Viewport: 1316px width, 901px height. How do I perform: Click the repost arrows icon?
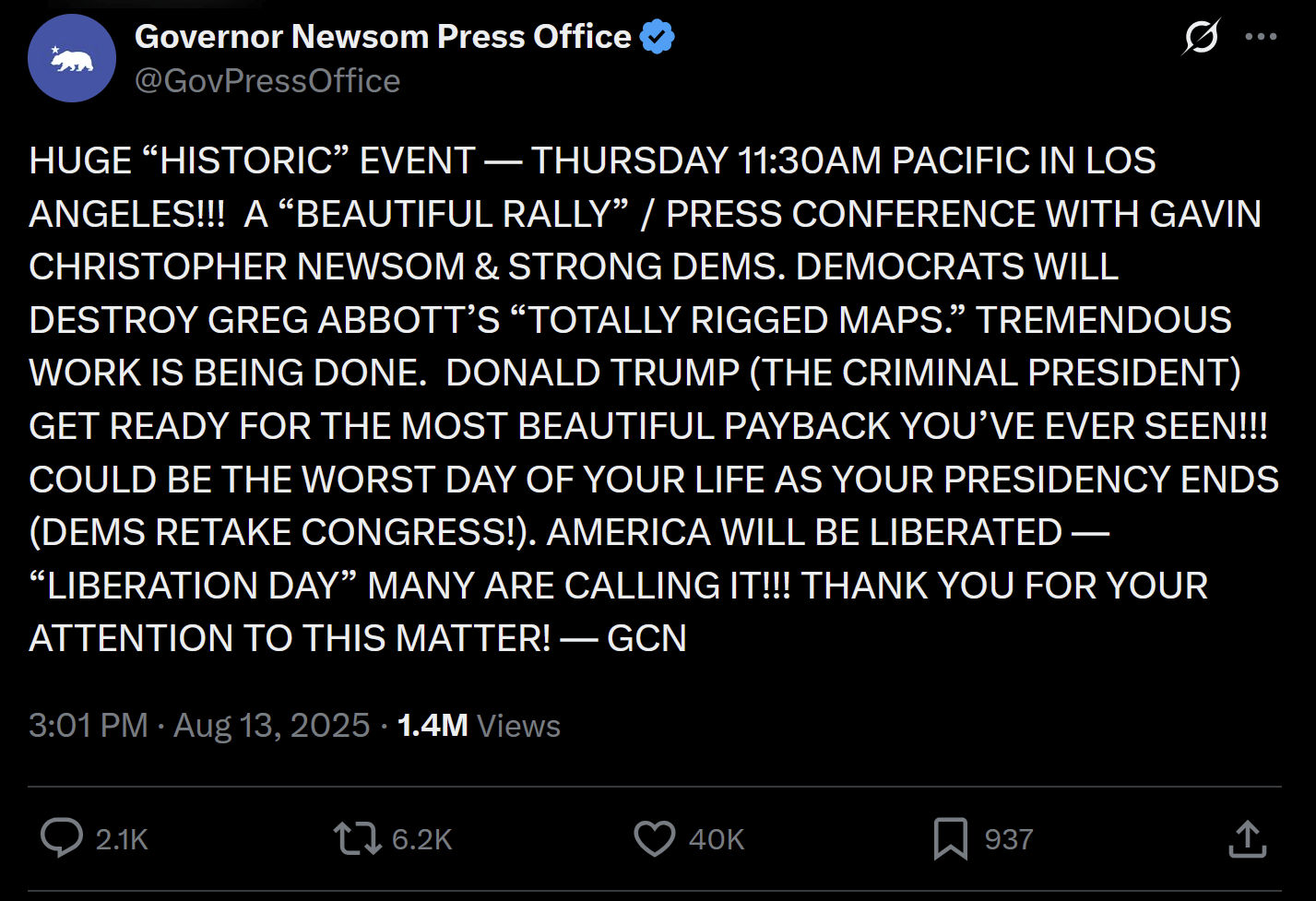click(357, 838)
